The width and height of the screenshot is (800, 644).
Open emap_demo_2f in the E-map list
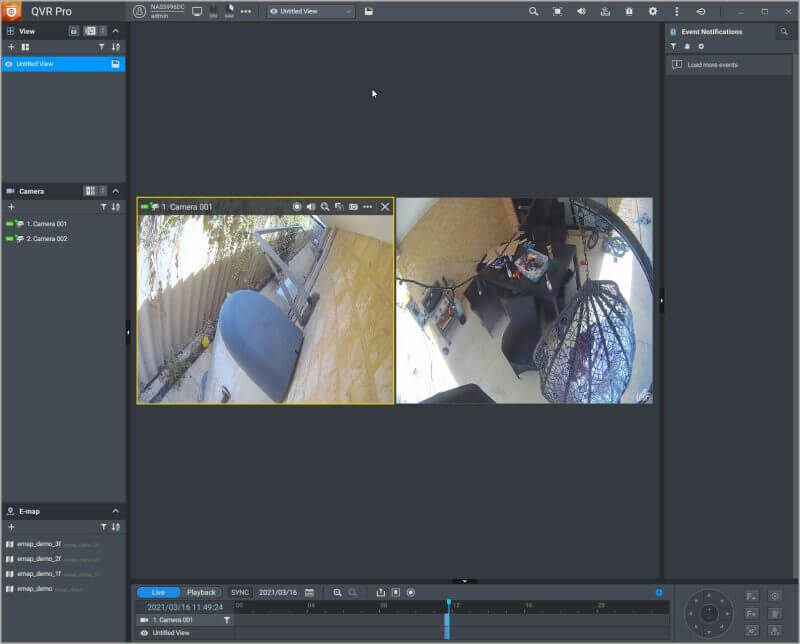39,559
